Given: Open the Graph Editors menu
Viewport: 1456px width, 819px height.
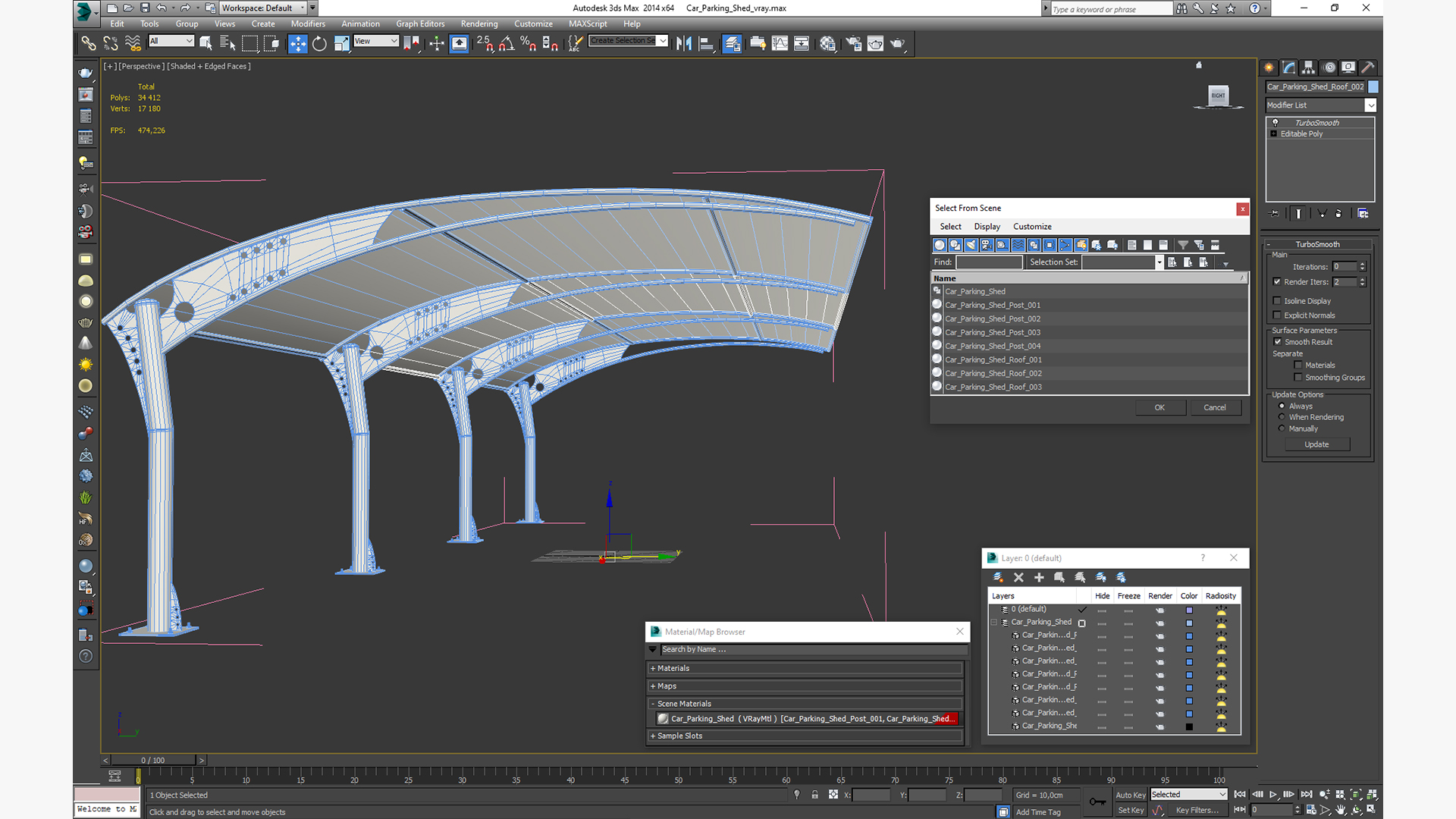Looking at the screenshot, I should coord(420,24).
